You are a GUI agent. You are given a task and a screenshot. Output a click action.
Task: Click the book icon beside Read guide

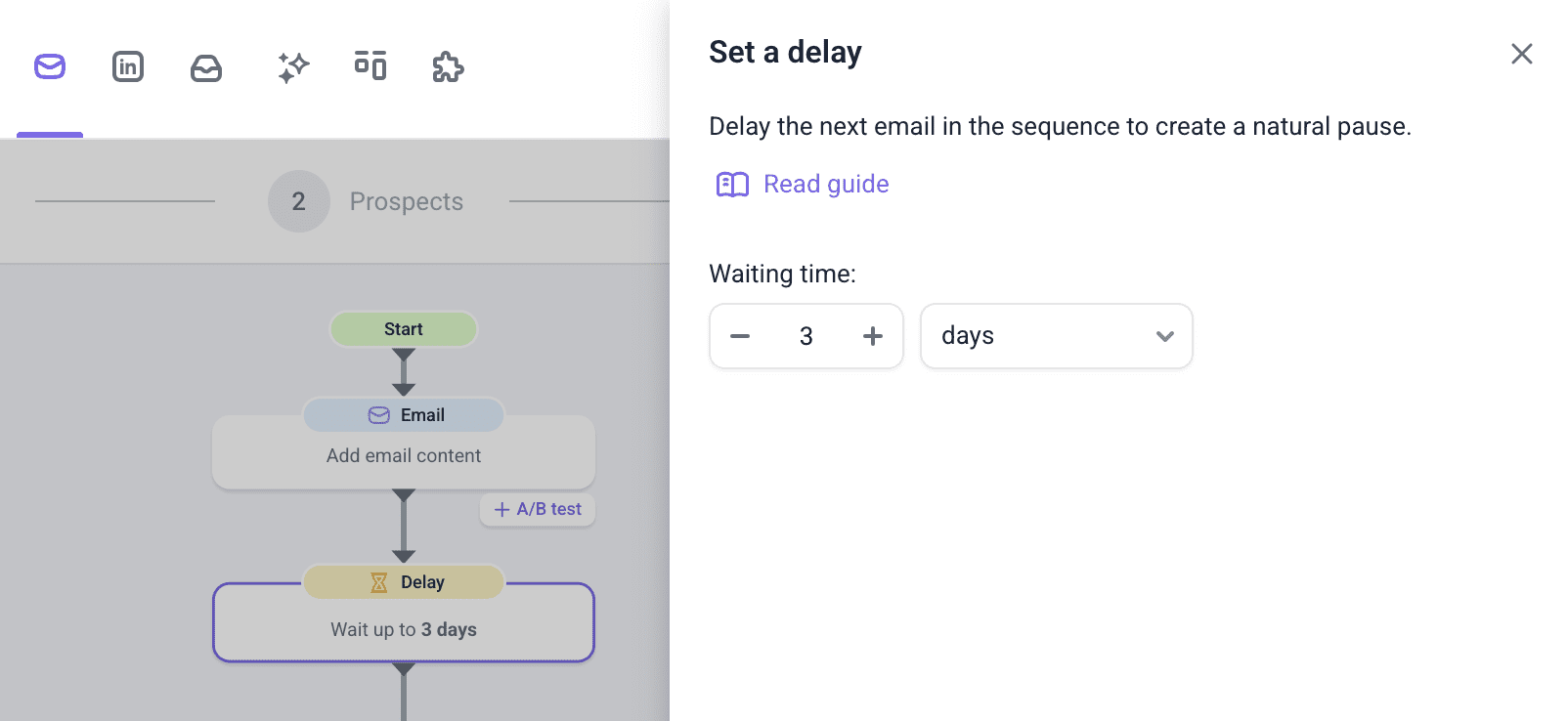point(732,185)
